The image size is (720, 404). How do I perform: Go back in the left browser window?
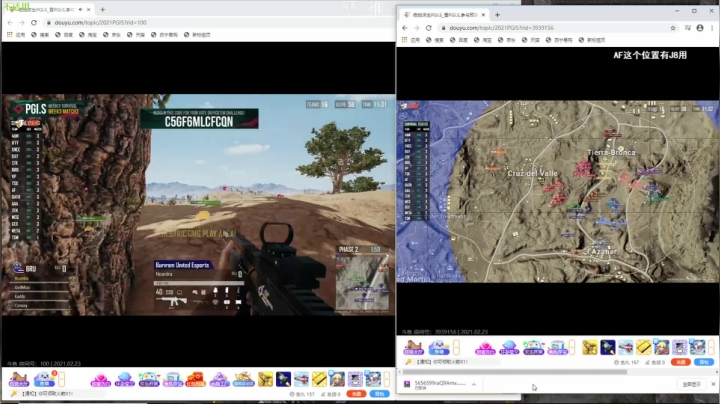[10, 22]
